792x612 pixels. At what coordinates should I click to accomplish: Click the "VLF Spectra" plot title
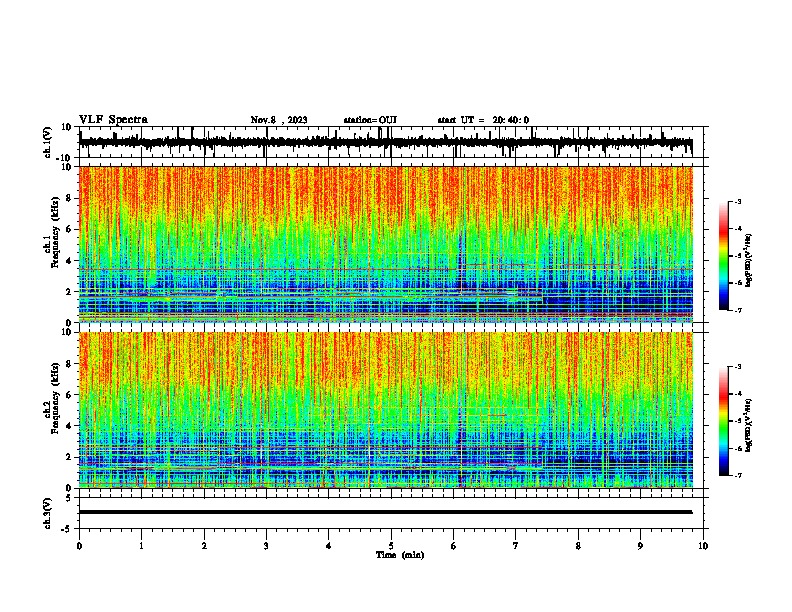113,120
